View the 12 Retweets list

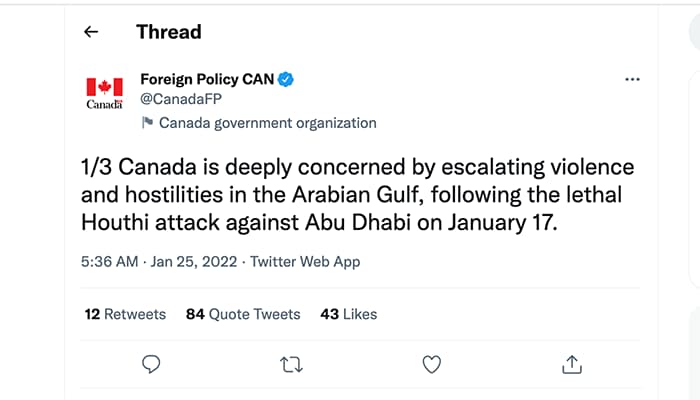[x=125, y=314]
